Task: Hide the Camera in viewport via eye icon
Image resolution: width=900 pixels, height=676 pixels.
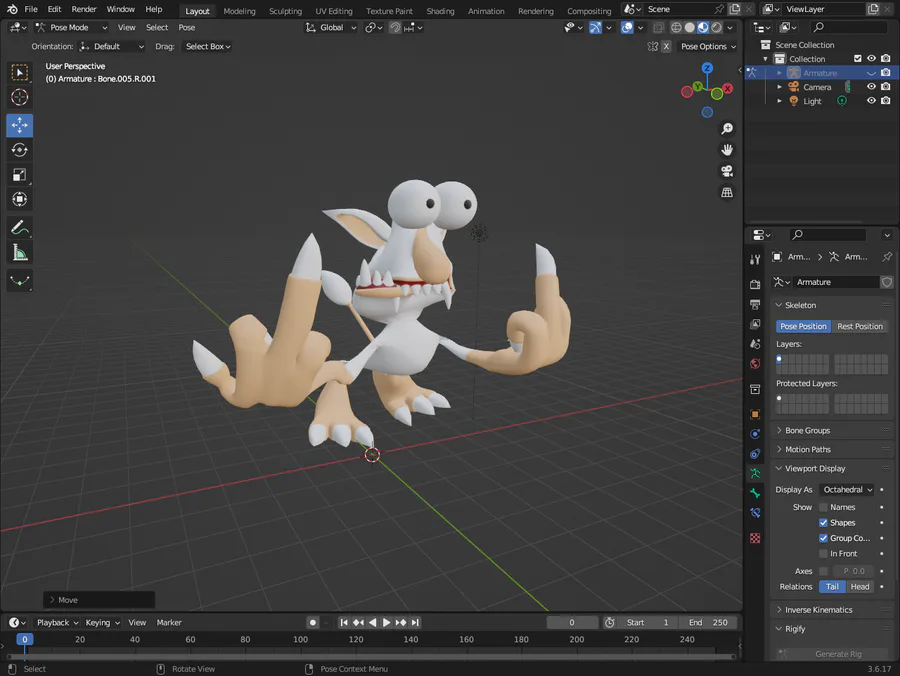Action: click(871, 87)
